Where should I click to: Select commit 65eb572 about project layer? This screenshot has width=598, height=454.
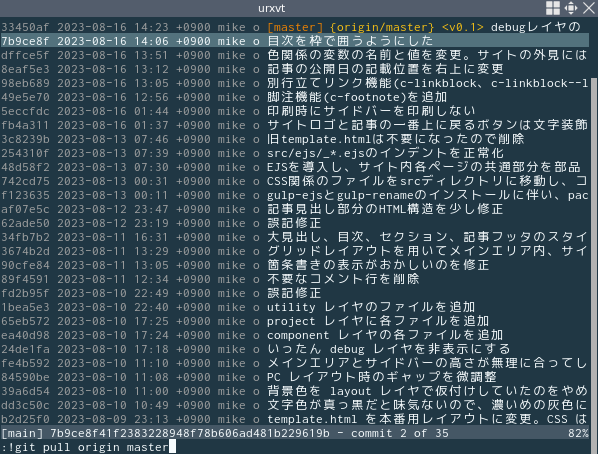click(x=294, y=321)
